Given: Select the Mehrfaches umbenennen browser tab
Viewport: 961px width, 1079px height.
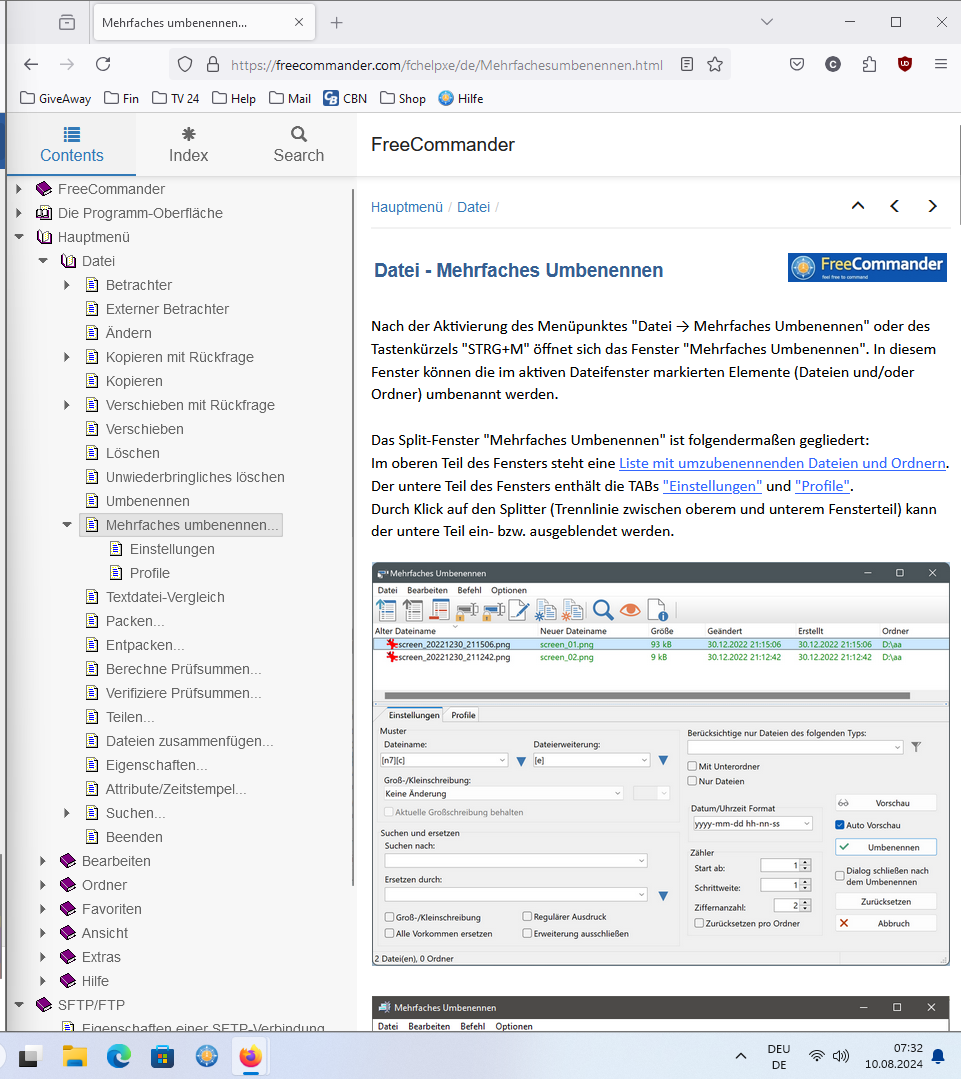Looking at the screenshot, I should 204,23.
